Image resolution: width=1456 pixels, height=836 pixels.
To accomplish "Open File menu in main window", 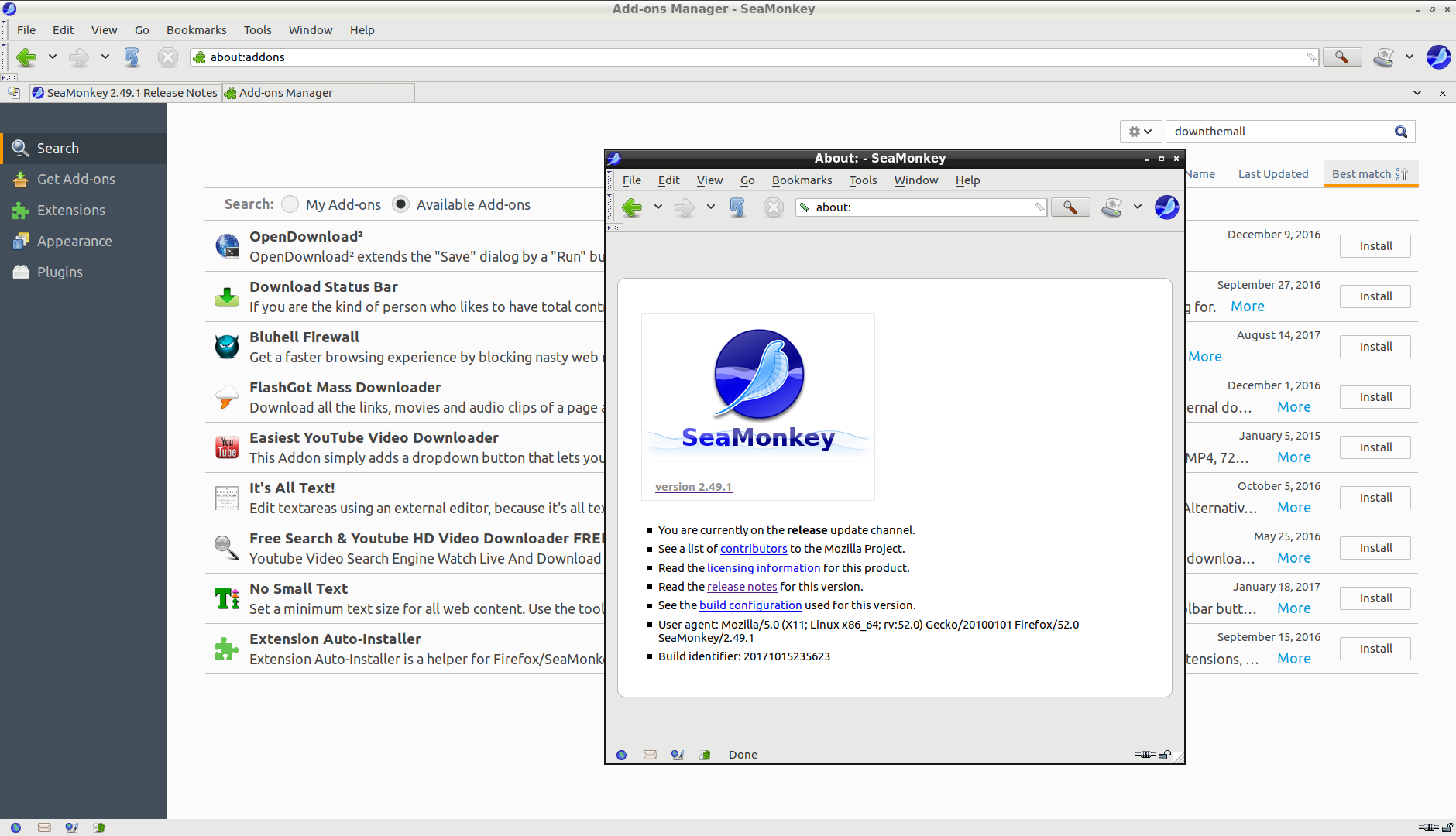I will [26, 30].
